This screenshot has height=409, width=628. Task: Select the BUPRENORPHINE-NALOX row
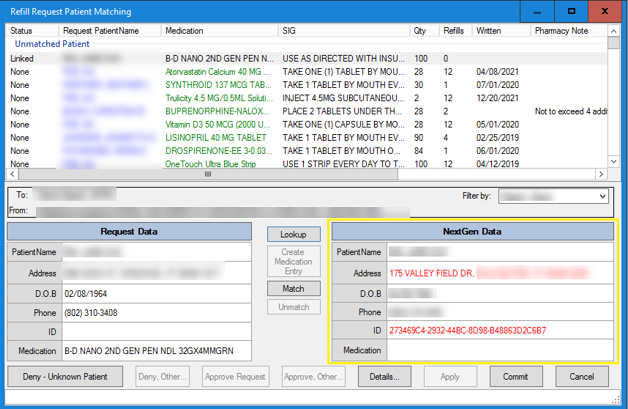coord(307,111)
